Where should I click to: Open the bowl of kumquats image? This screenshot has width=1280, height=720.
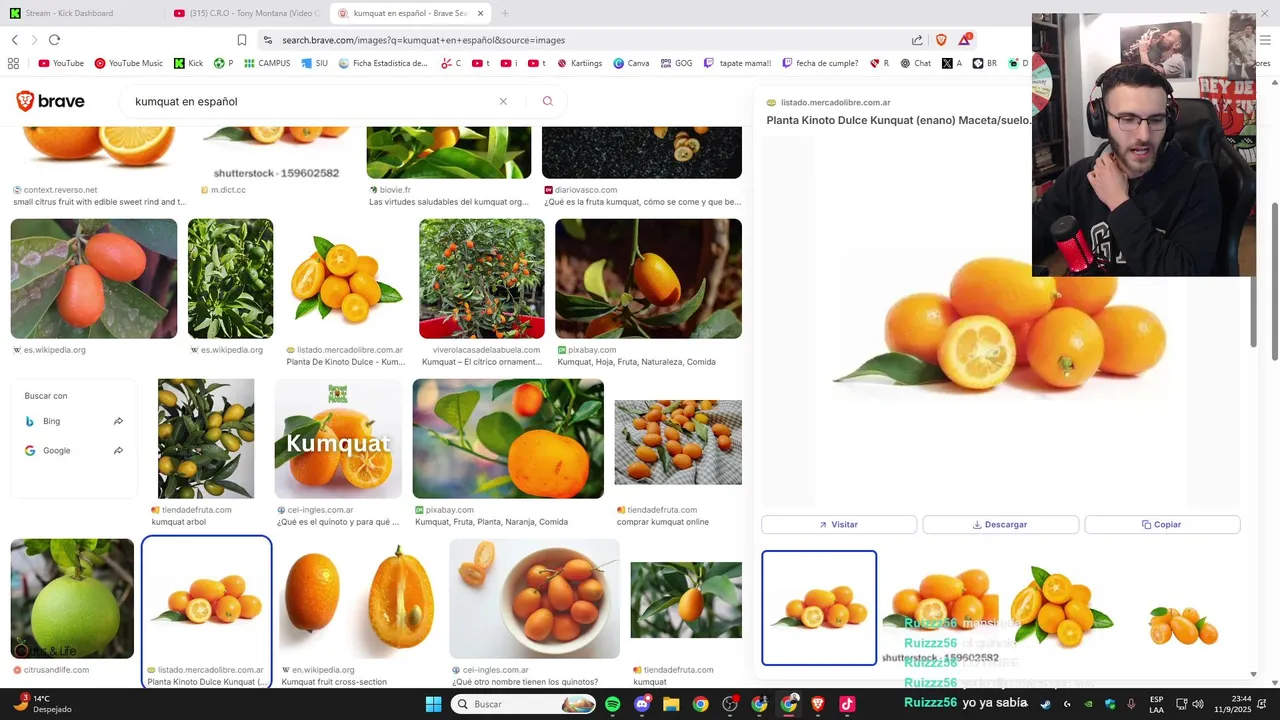point(534,598)
